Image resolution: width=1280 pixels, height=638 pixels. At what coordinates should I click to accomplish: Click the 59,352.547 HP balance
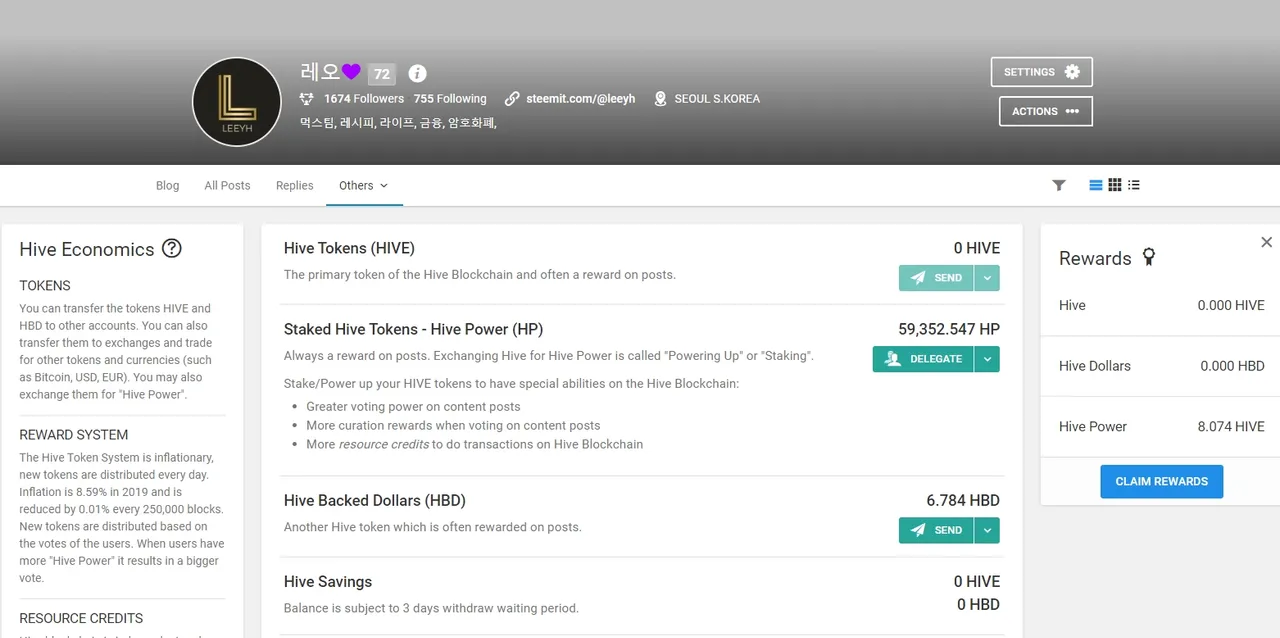pyautogui.click(x=949, y=329)
